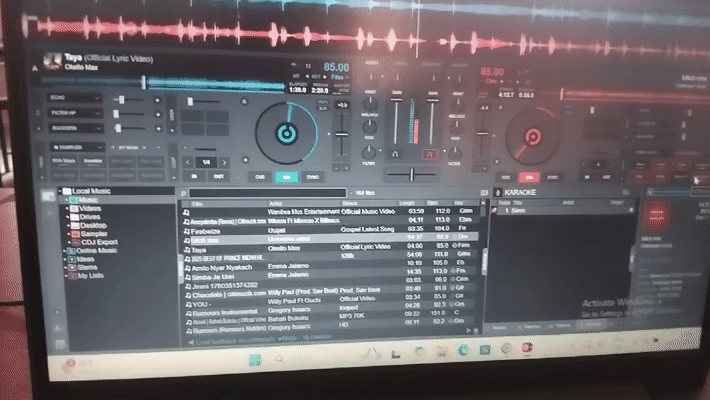Click the search magnifier icon above track list
Screen dimensions: 710x400
coord(183,193)
